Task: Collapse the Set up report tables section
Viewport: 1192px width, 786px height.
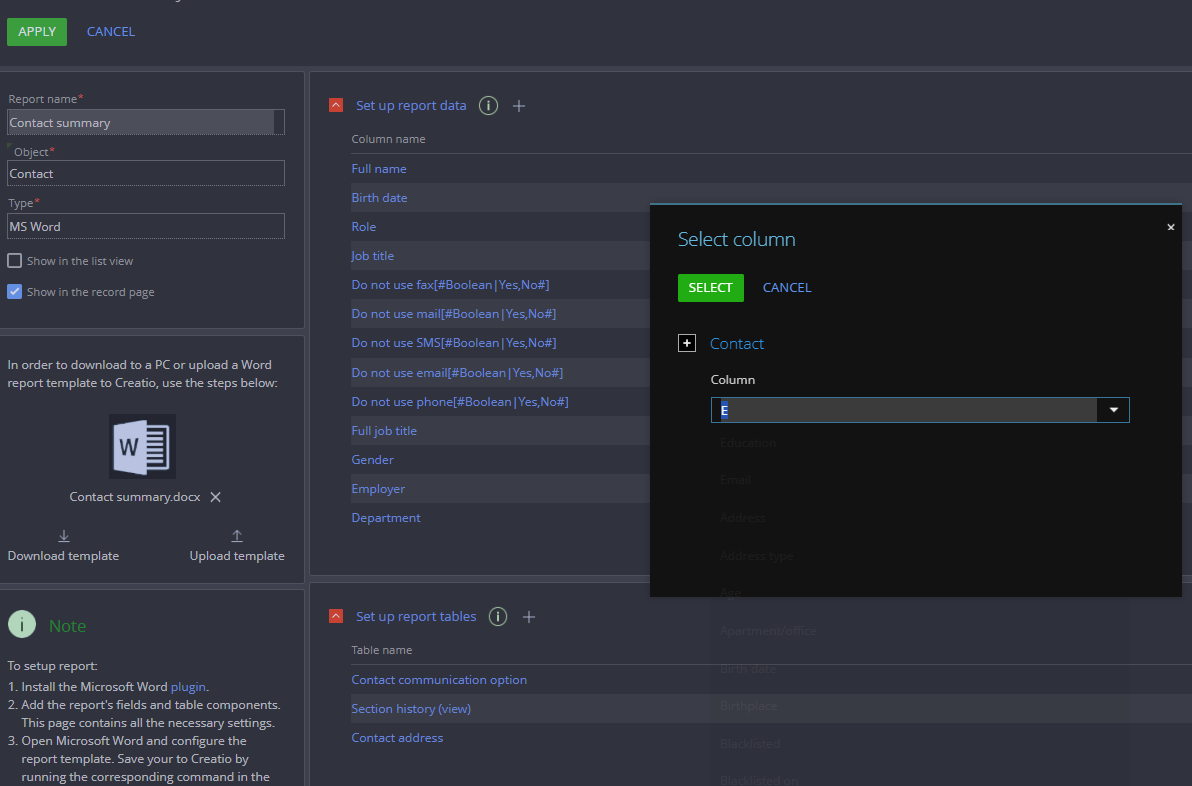Action: click(x=336, y=617)
